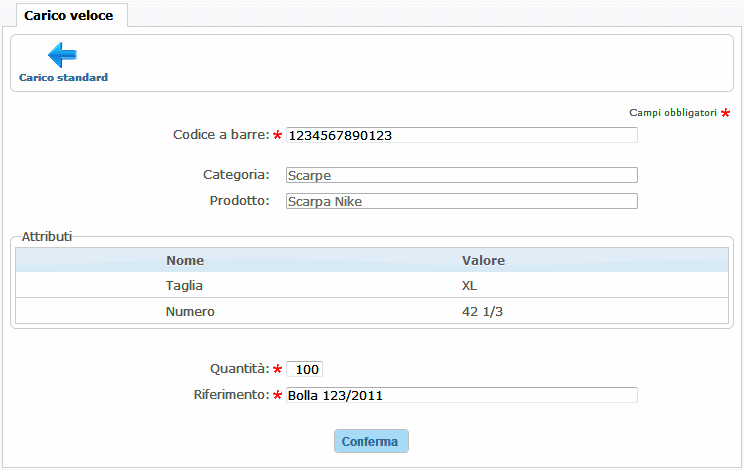
Task: Switch to the Carico veloce tab
Action: click(68, 16)
